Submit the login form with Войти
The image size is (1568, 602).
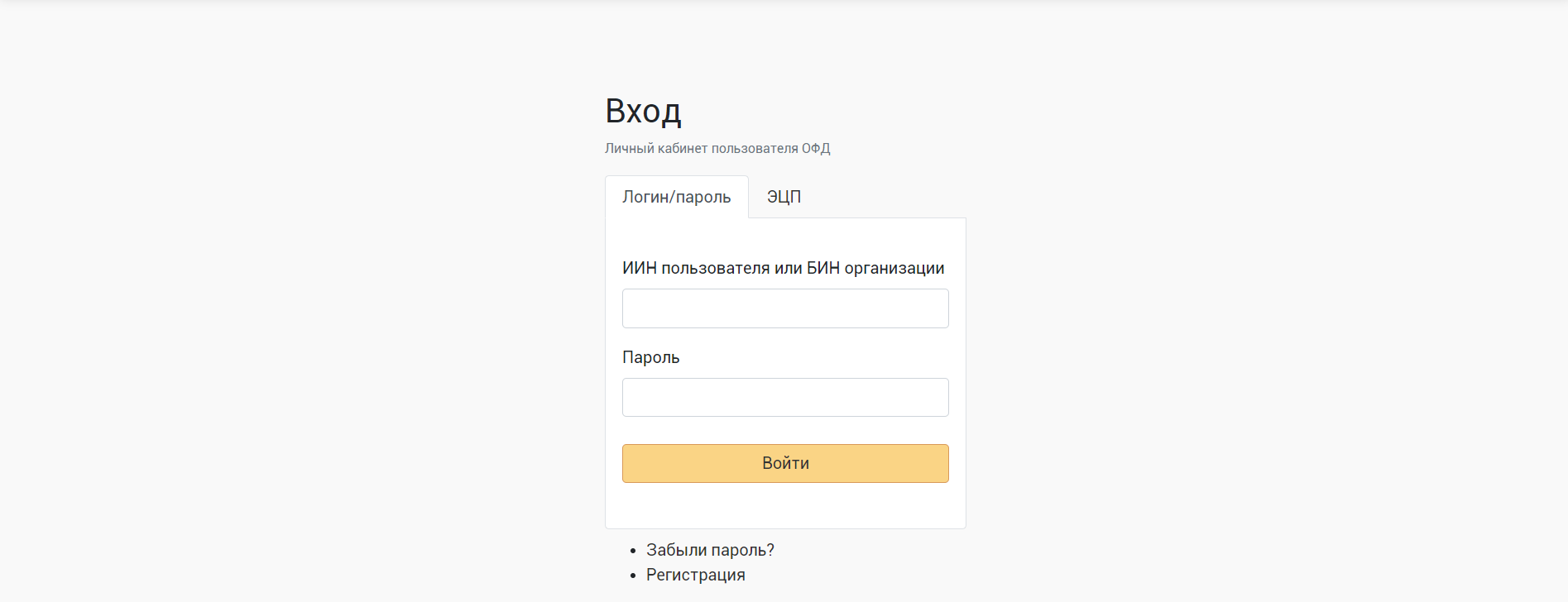pyautogui.click(x=785, y=463)
